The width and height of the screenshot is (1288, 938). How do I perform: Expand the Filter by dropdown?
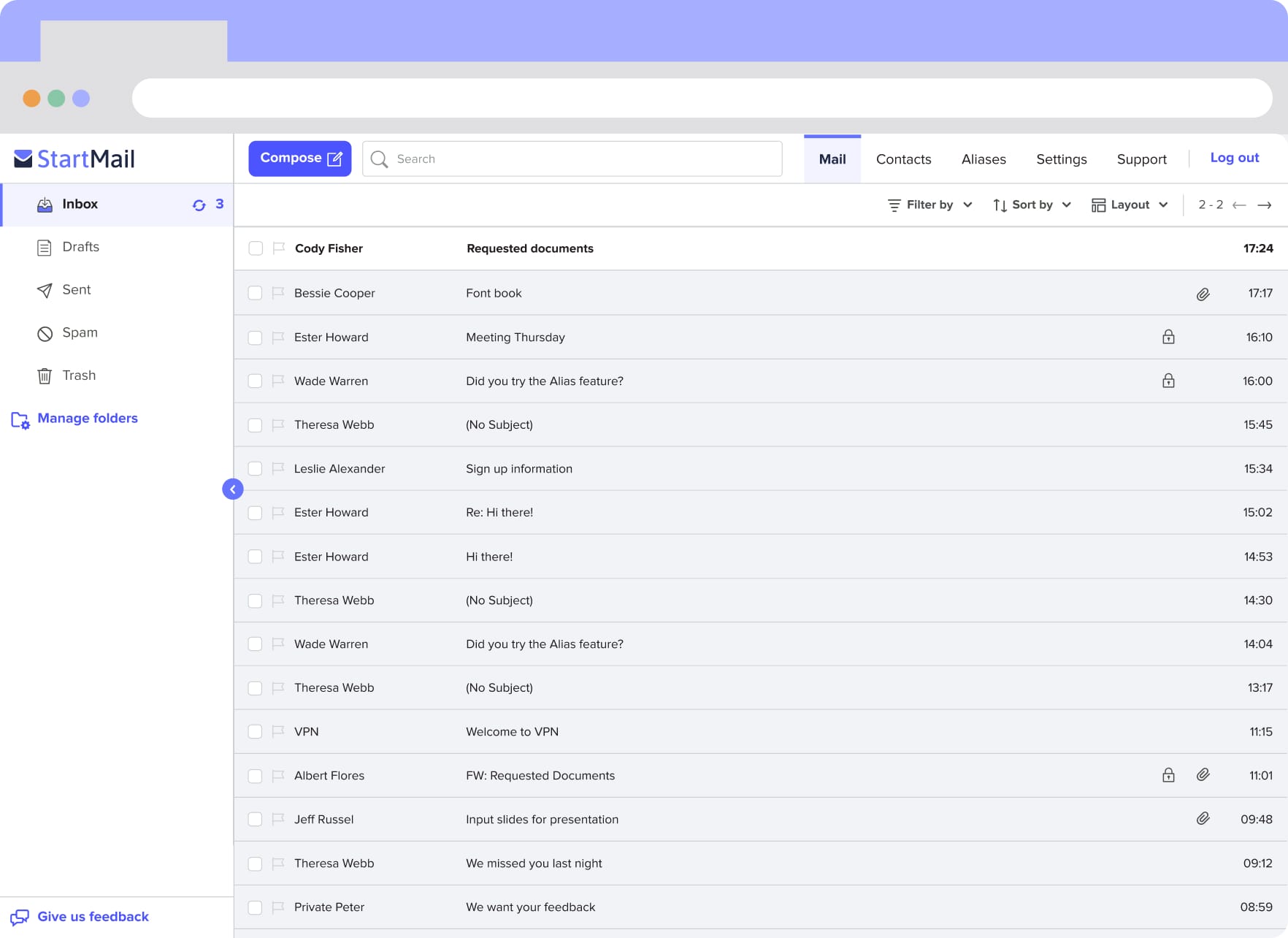click(929, 205)
